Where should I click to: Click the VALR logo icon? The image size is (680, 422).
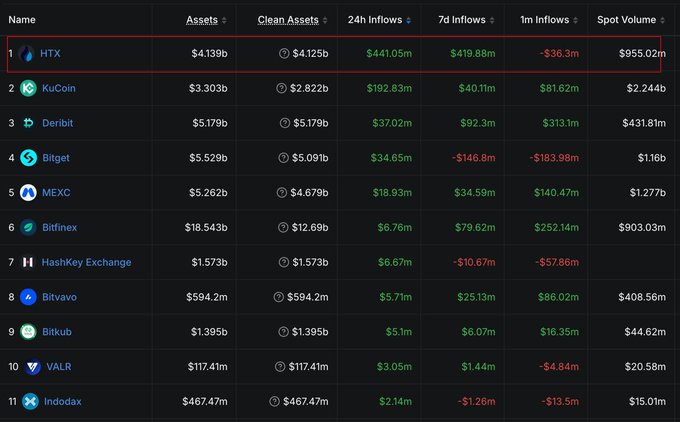click(32, 367)
